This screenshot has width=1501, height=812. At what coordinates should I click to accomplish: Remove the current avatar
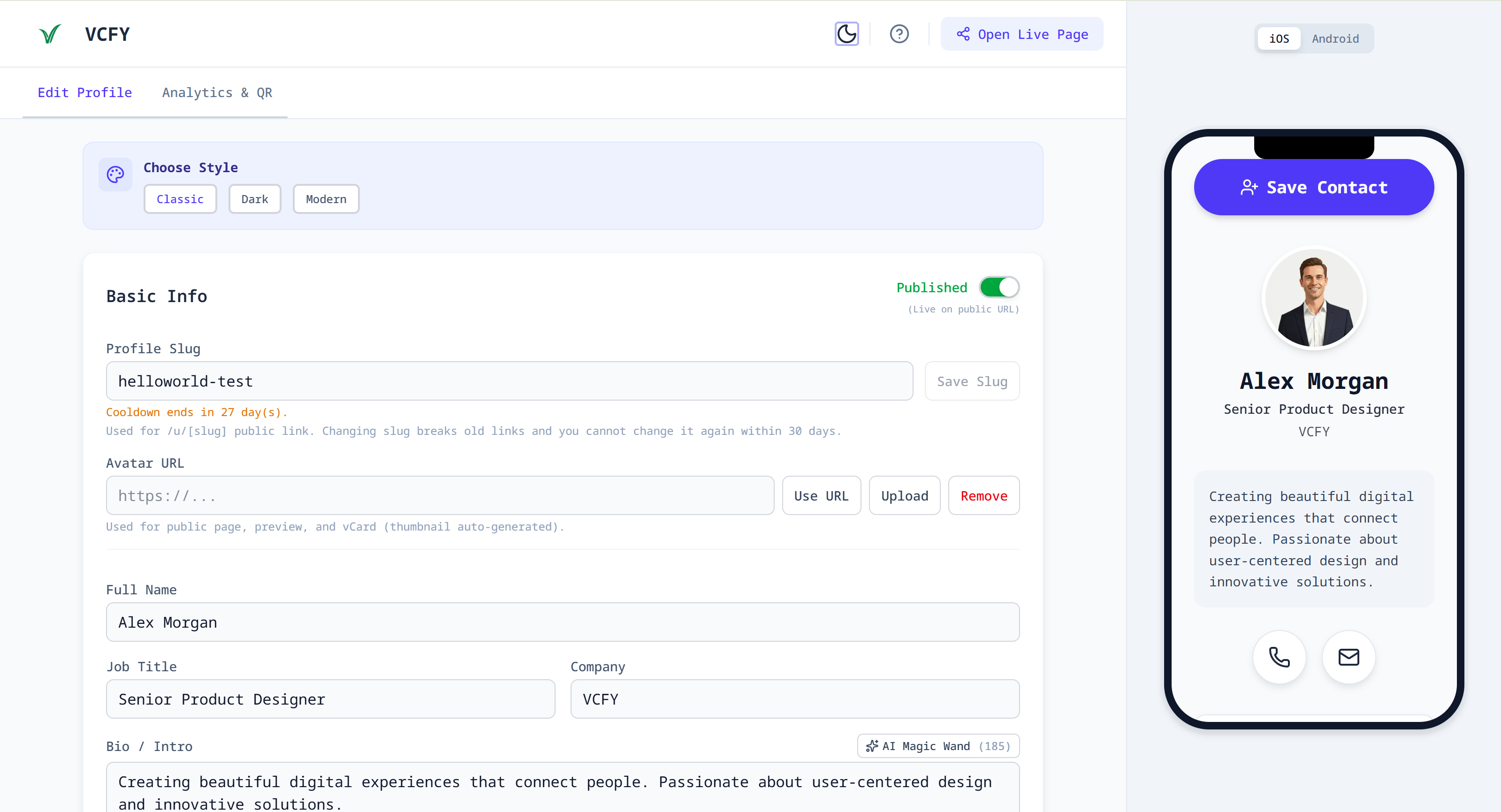pyautogui.click(x=983, y=495)
